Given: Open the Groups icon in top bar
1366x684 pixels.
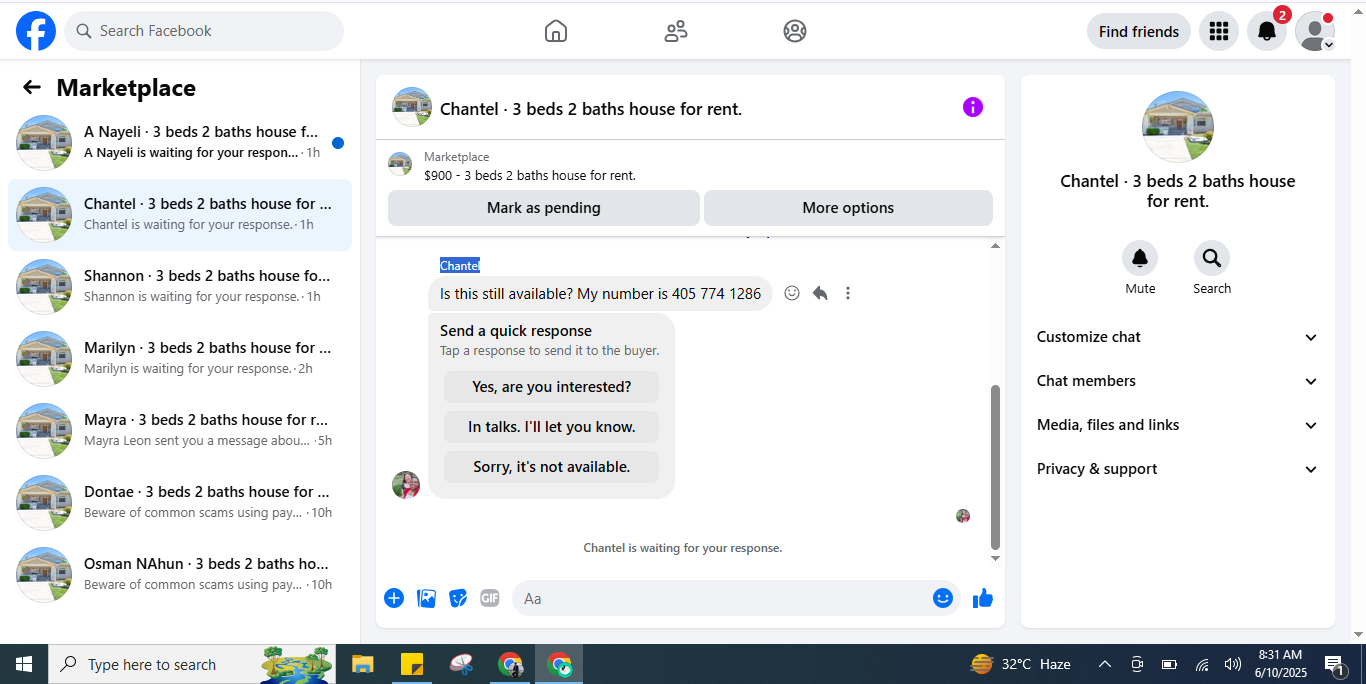Looking at the screenshot, I should click(795, 31).
